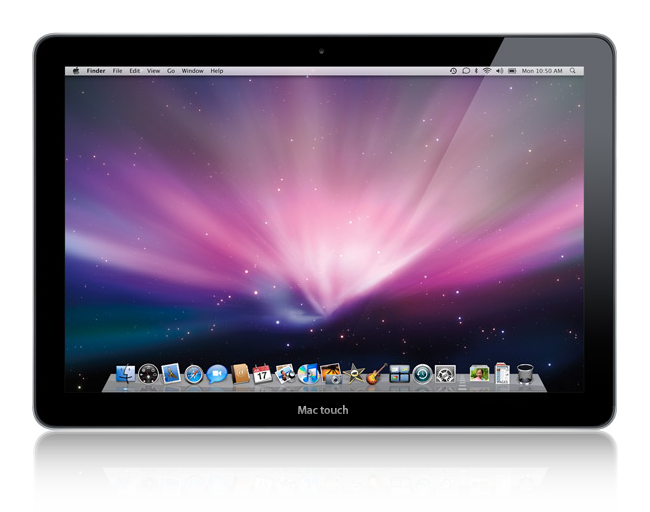Viewport: 650px width, 512px height.
Task: Open the View menu
Action: click(x=153, y=71)
